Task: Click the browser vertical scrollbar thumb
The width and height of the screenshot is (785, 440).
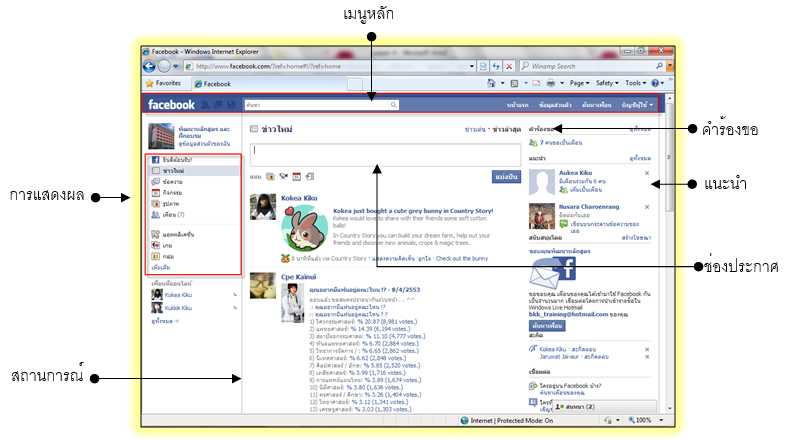Action: point(669,158)
